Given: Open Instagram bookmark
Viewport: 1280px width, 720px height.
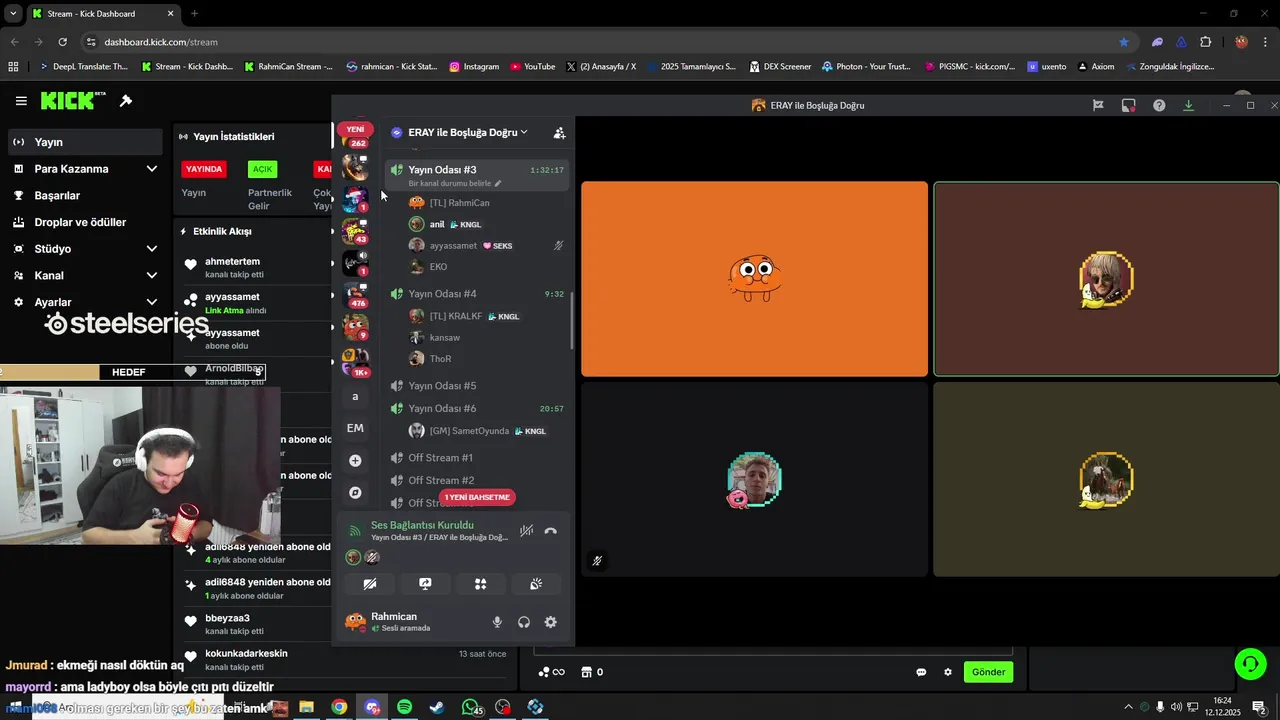Looking at the screenshot, I should 474,67.
